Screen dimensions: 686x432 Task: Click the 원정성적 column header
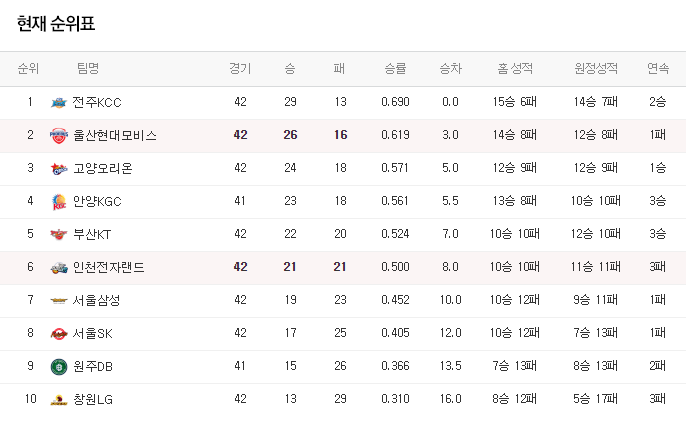click(596, 69)
